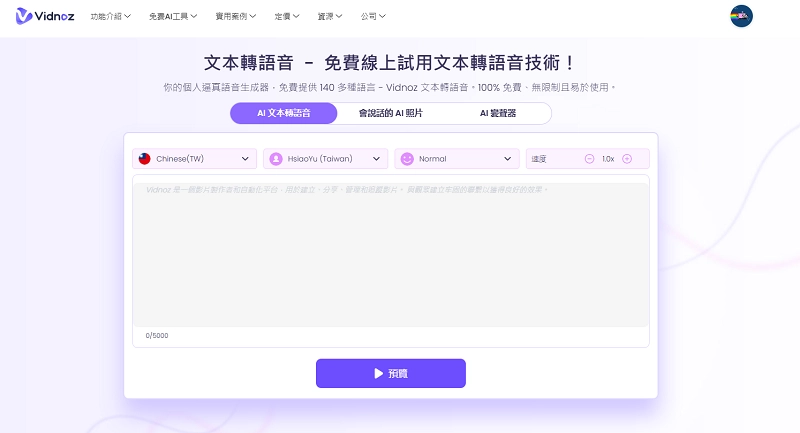Click the 速度 speed label
Viewport: 800px width, 433px height.
click(x=539, y=159)
